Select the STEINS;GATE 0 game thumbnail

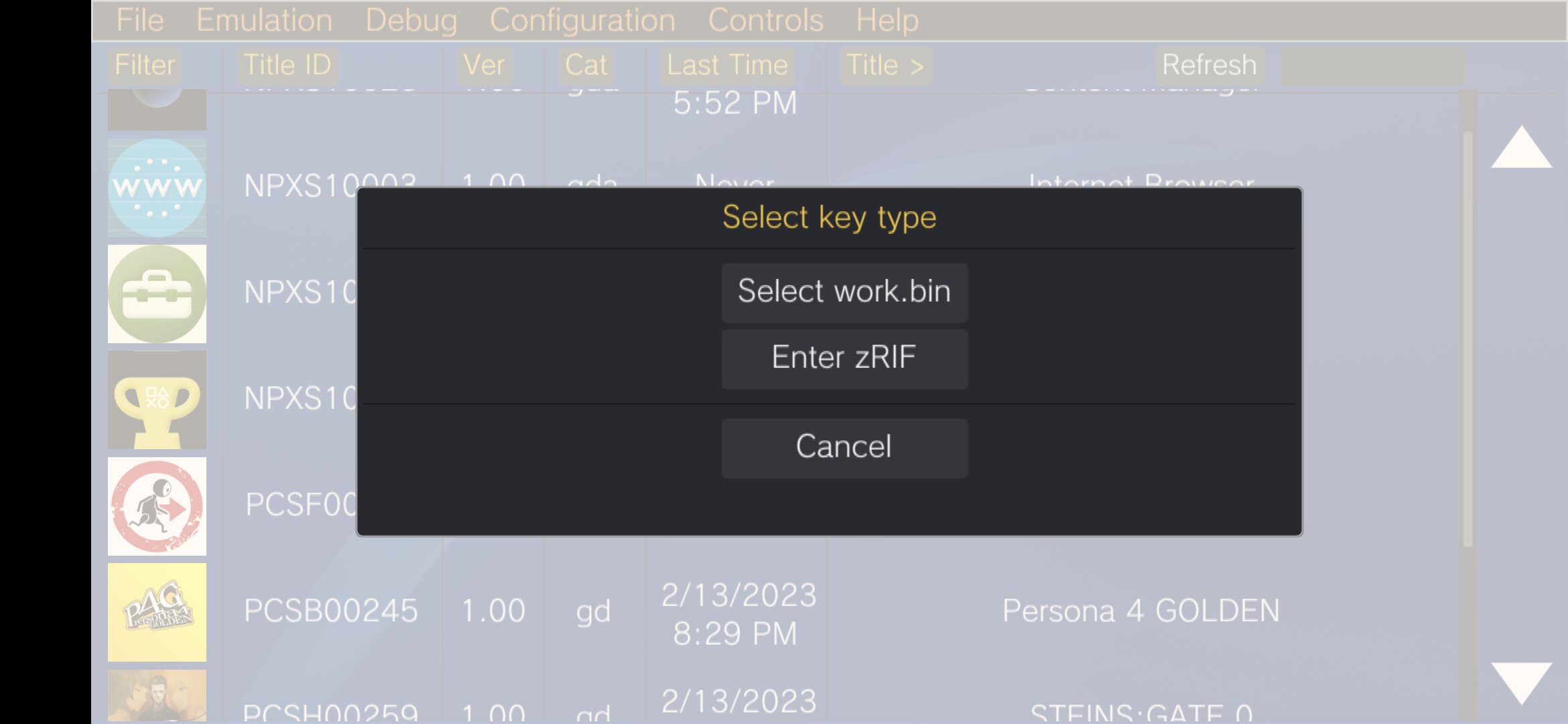157,696
